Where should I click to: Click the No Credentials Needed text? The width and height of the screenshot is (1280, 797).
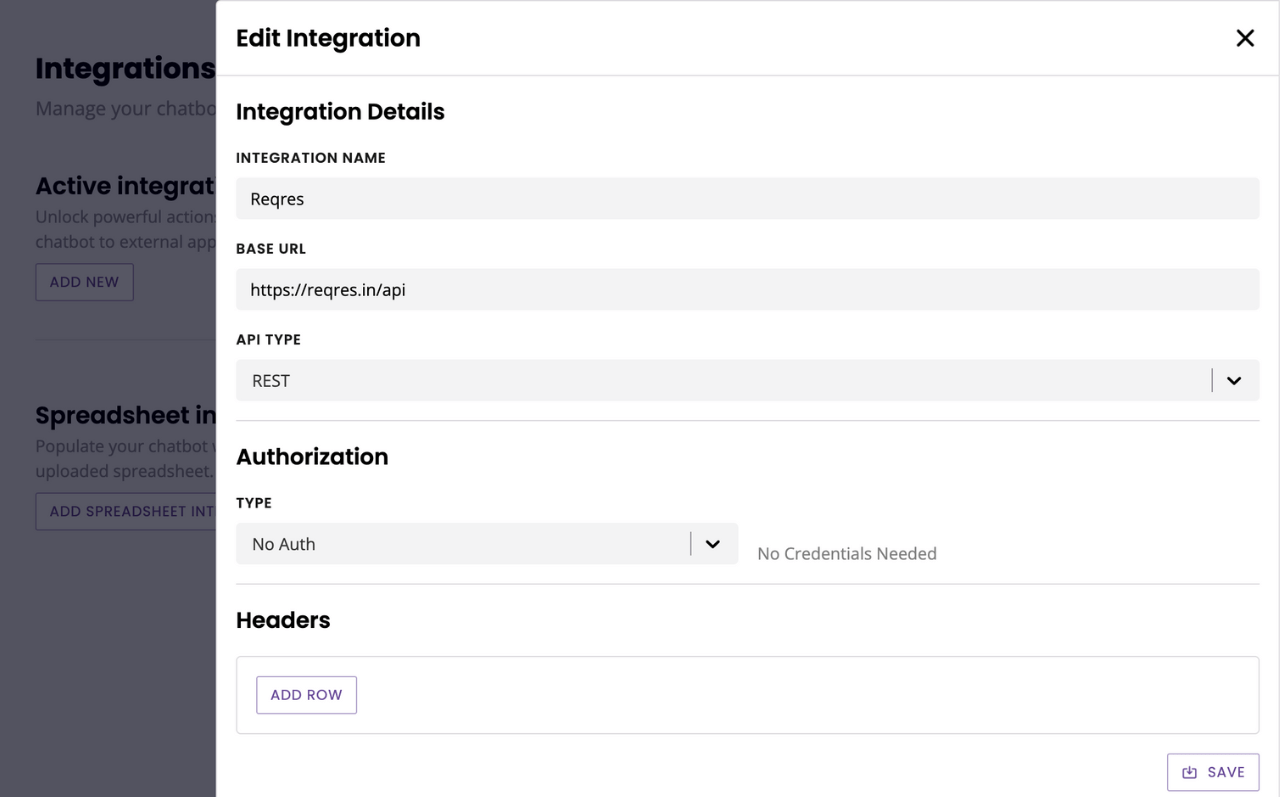(x=846, y=553)
